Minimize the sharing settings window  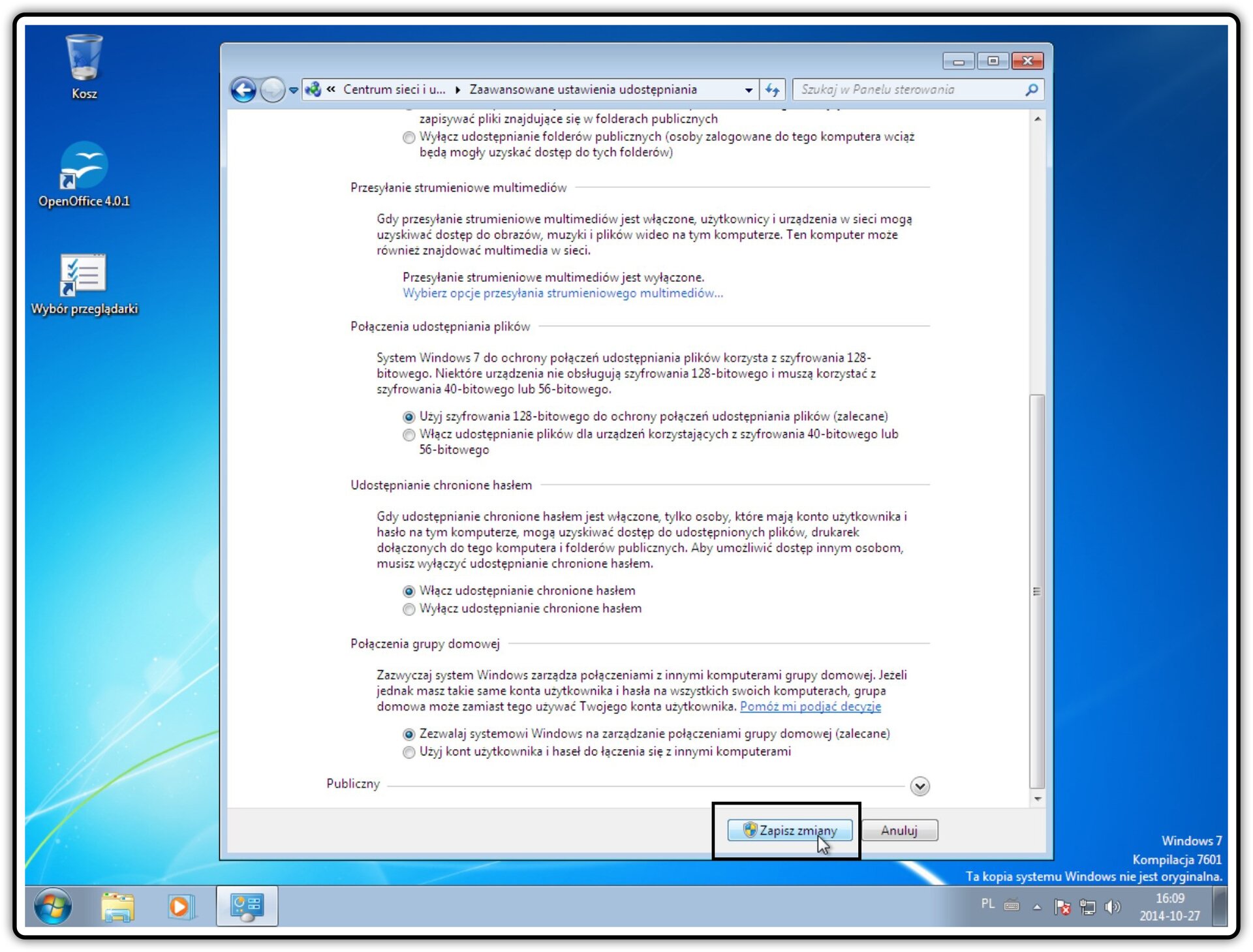(x=959, y=61)
